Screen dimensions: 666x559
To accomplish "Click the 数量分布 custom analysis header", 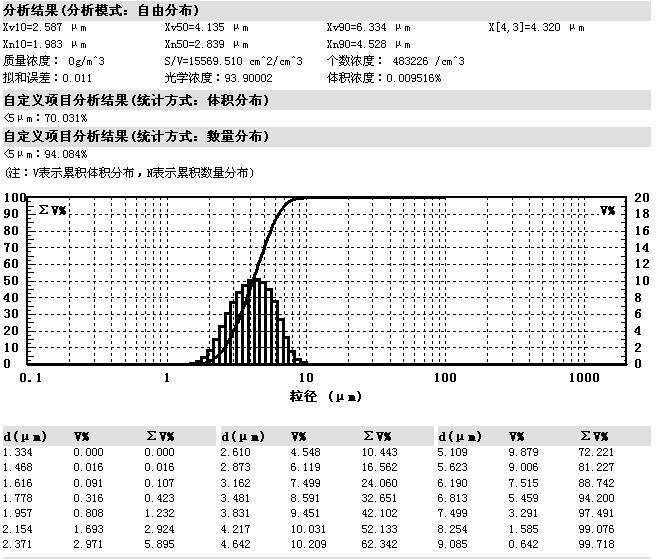I will click(135, 136).
